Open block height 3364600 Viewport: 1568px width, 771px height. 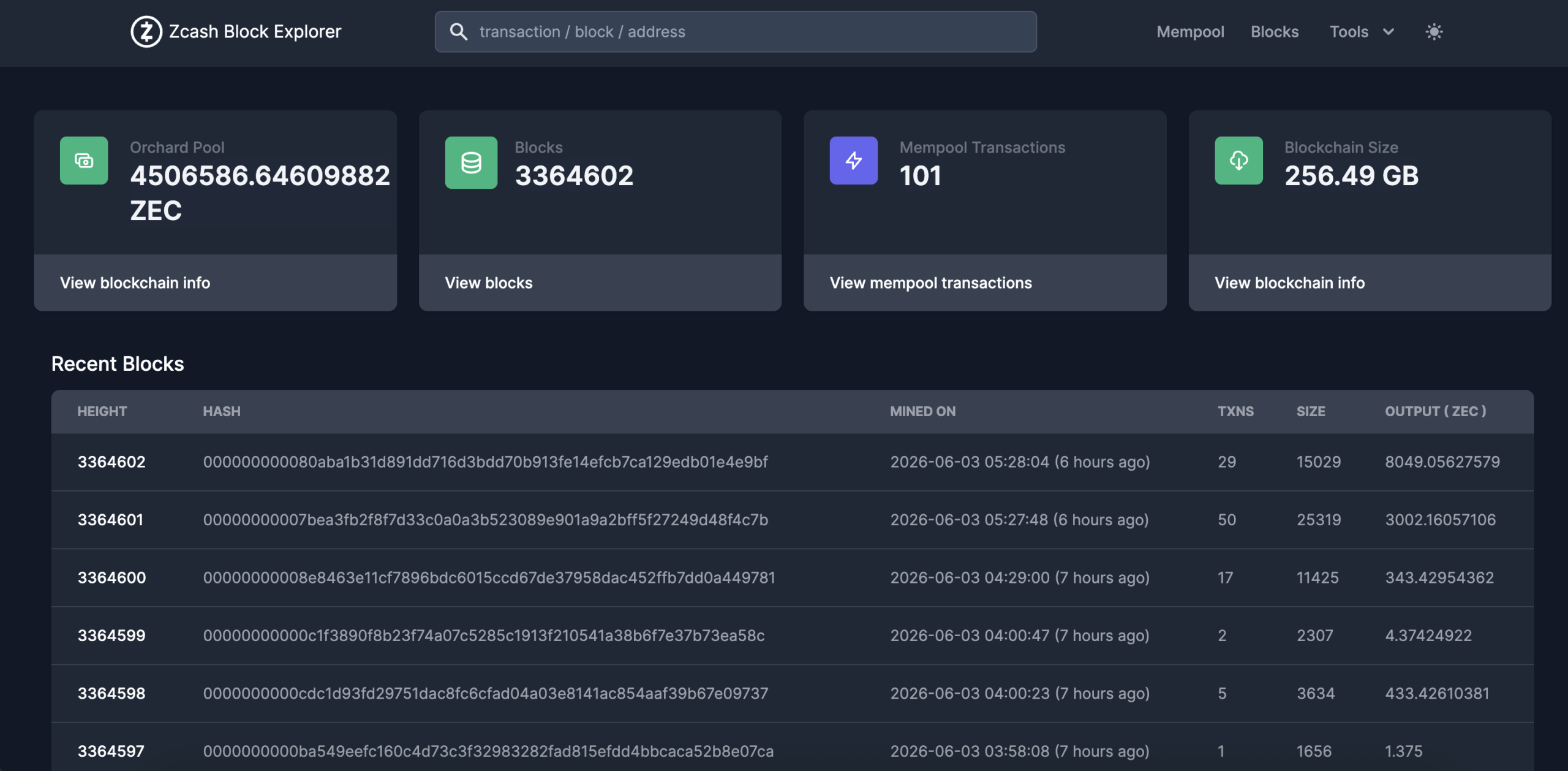click(111, 577)
